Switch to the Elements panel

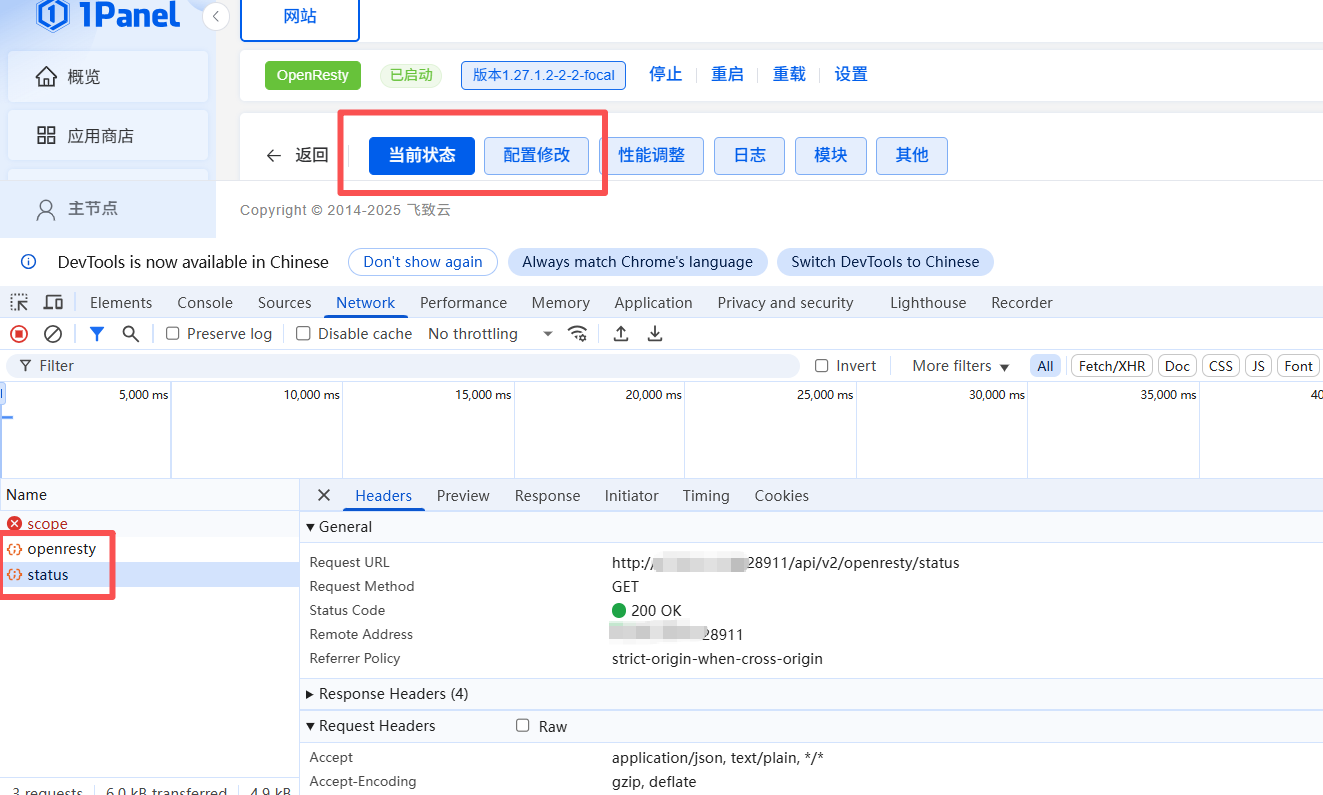point(121,302)
